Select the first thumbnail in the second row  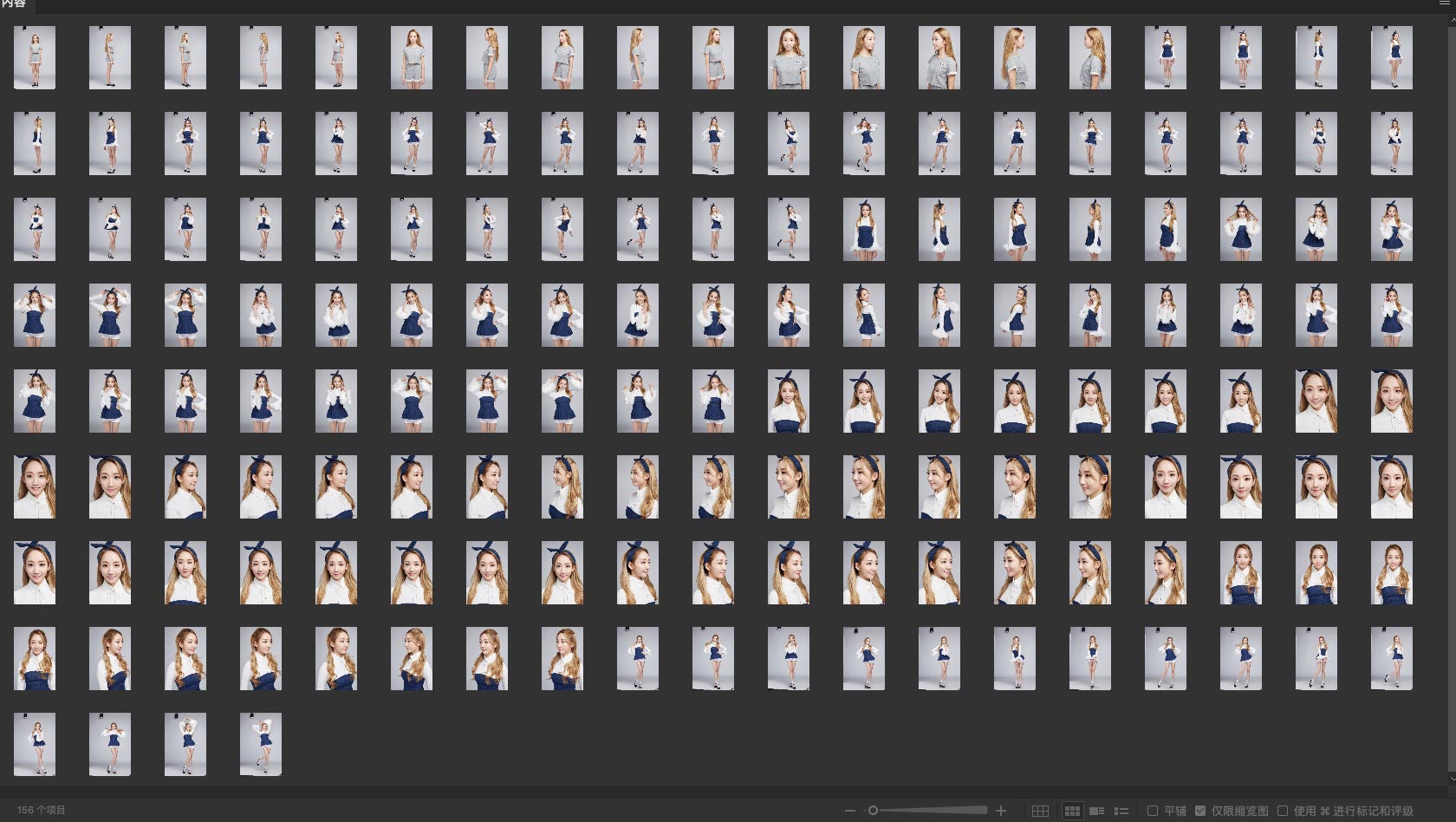[35, 143]
